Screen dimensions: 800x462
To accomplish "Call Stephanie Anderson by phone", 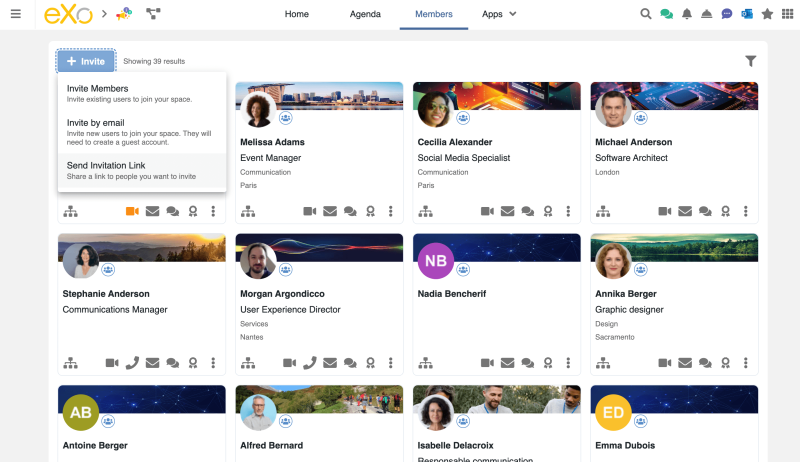I will click(x=132, y=363).
